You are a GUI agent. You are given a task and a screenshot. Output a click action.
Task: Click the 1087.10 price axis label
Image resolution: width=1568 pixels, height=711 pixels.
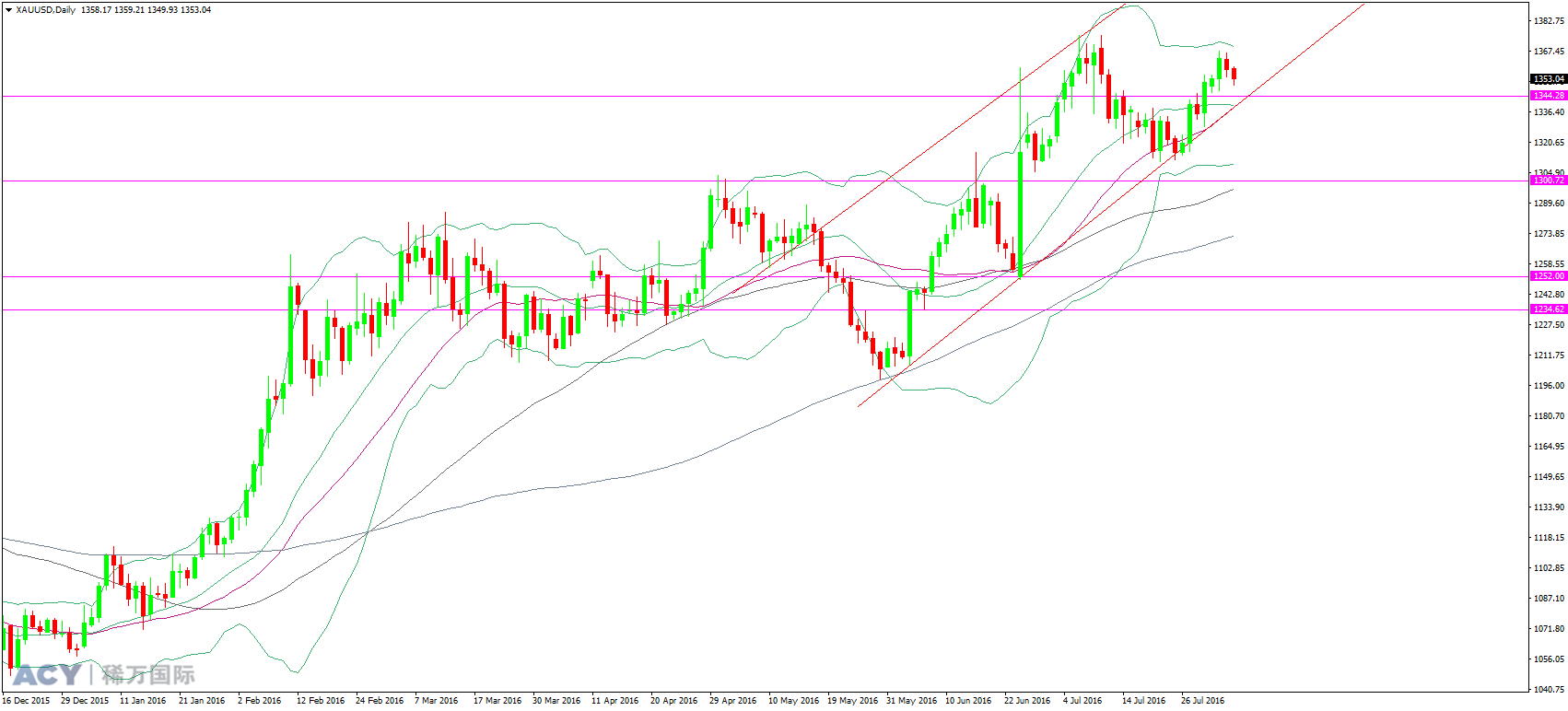[1549, 598]
